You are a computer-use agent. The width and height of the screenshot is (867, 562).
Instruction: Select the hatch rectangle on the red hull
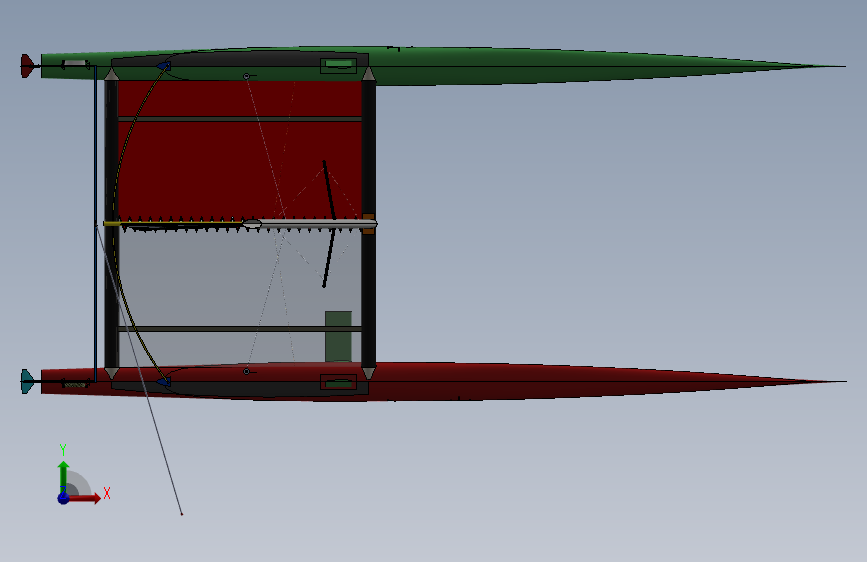pyautogui.click(x=338, y=382)
